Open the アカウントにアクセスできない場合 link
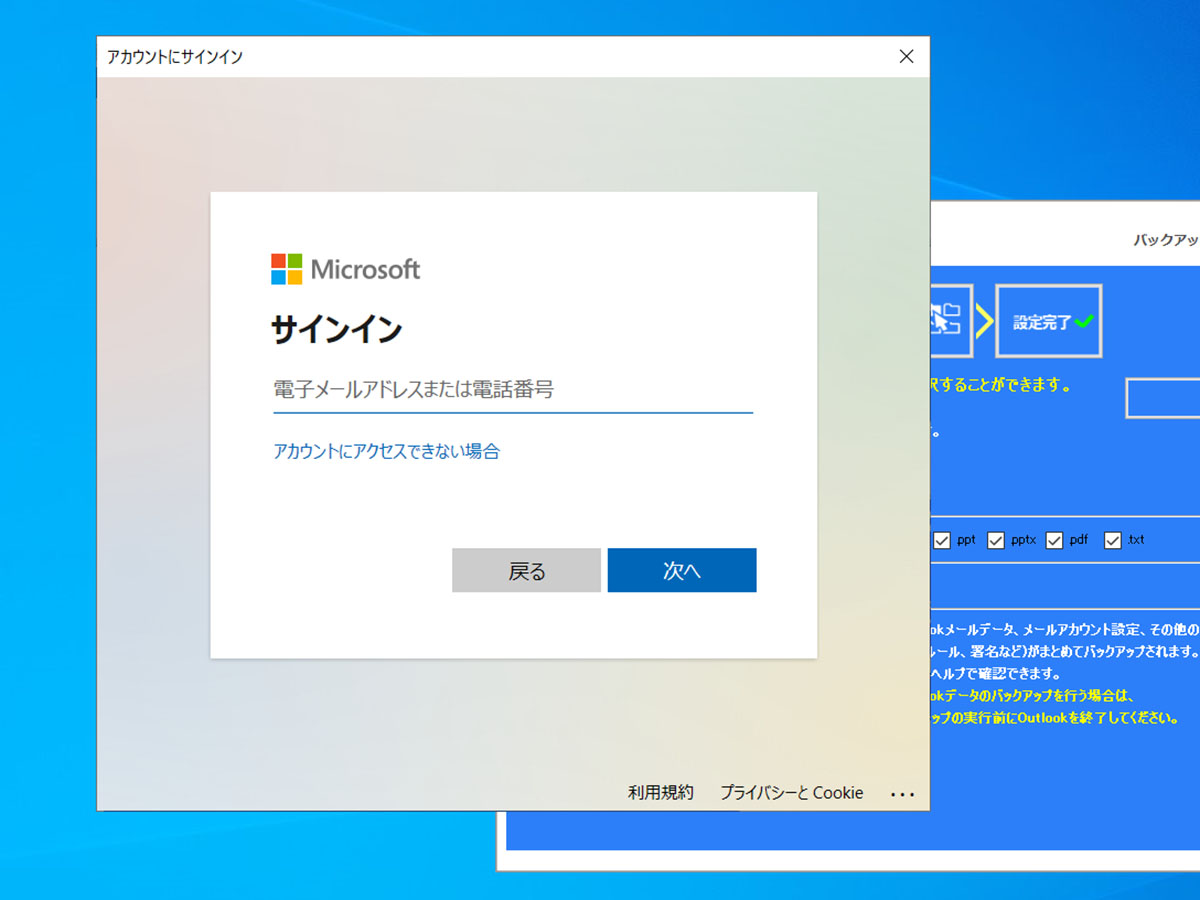The height and width of the screenshot is (900, 1200). (386, 451)
